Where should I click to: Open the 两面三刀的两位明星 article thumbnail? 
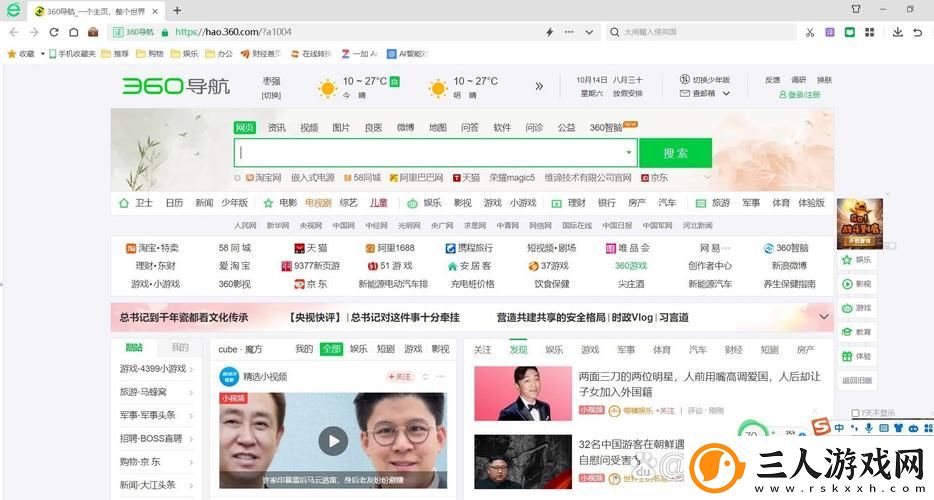click(523, 394)
